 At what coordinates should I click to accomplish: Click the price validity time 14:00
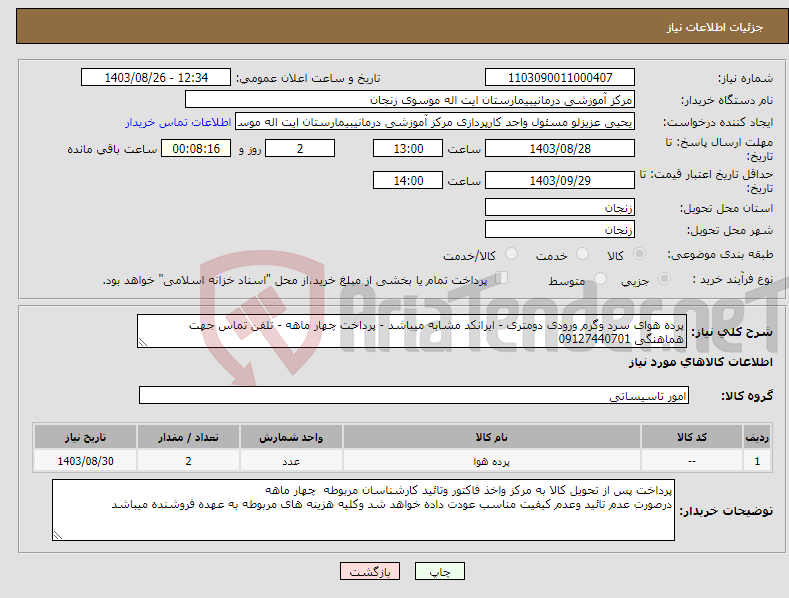pos(408,180)
